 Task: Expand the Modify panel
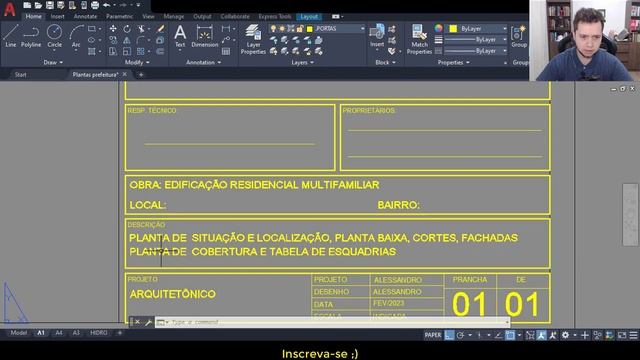(137, 62)
